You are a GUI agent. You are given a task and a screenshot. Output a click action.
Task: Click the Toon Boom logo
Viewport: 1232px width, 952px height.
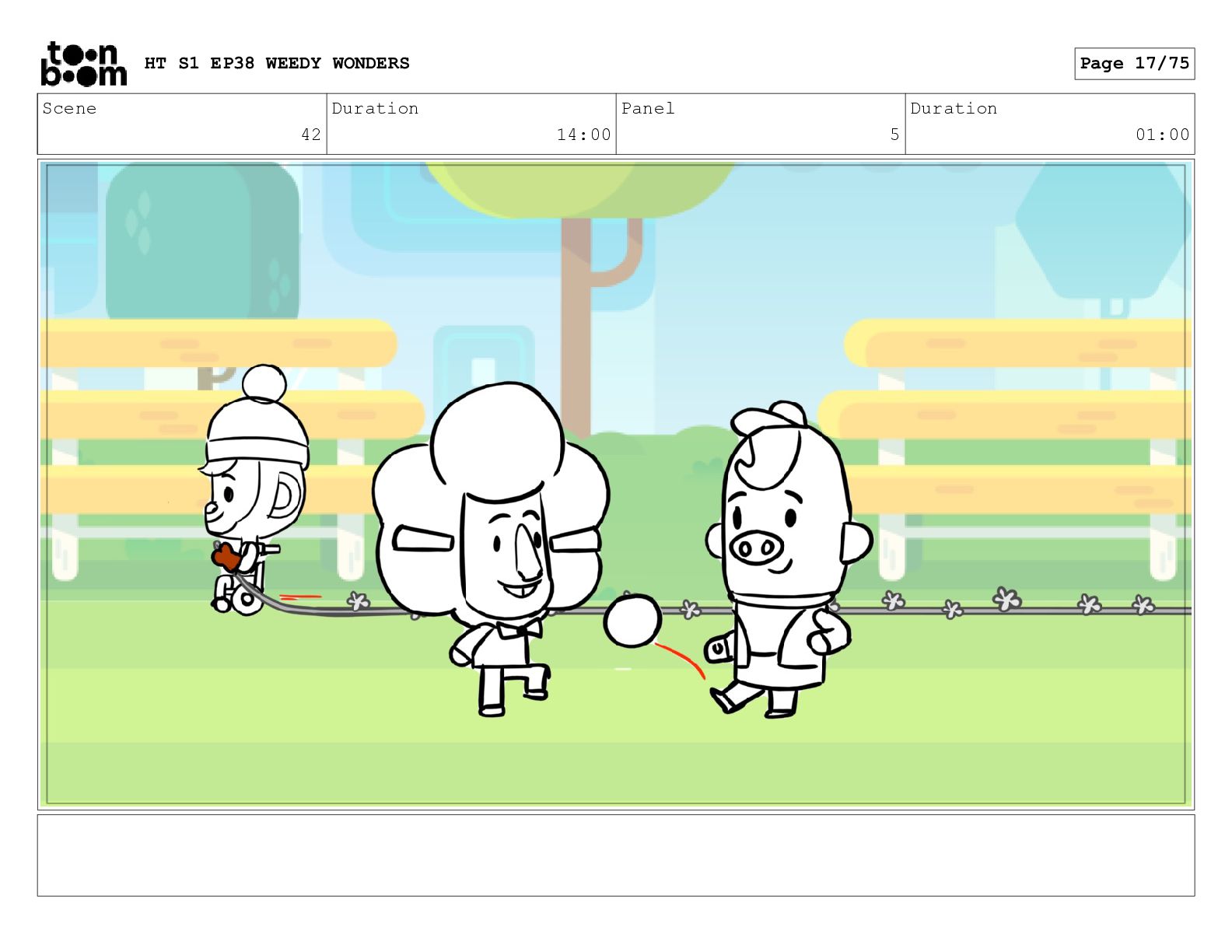tap(83, 64)
